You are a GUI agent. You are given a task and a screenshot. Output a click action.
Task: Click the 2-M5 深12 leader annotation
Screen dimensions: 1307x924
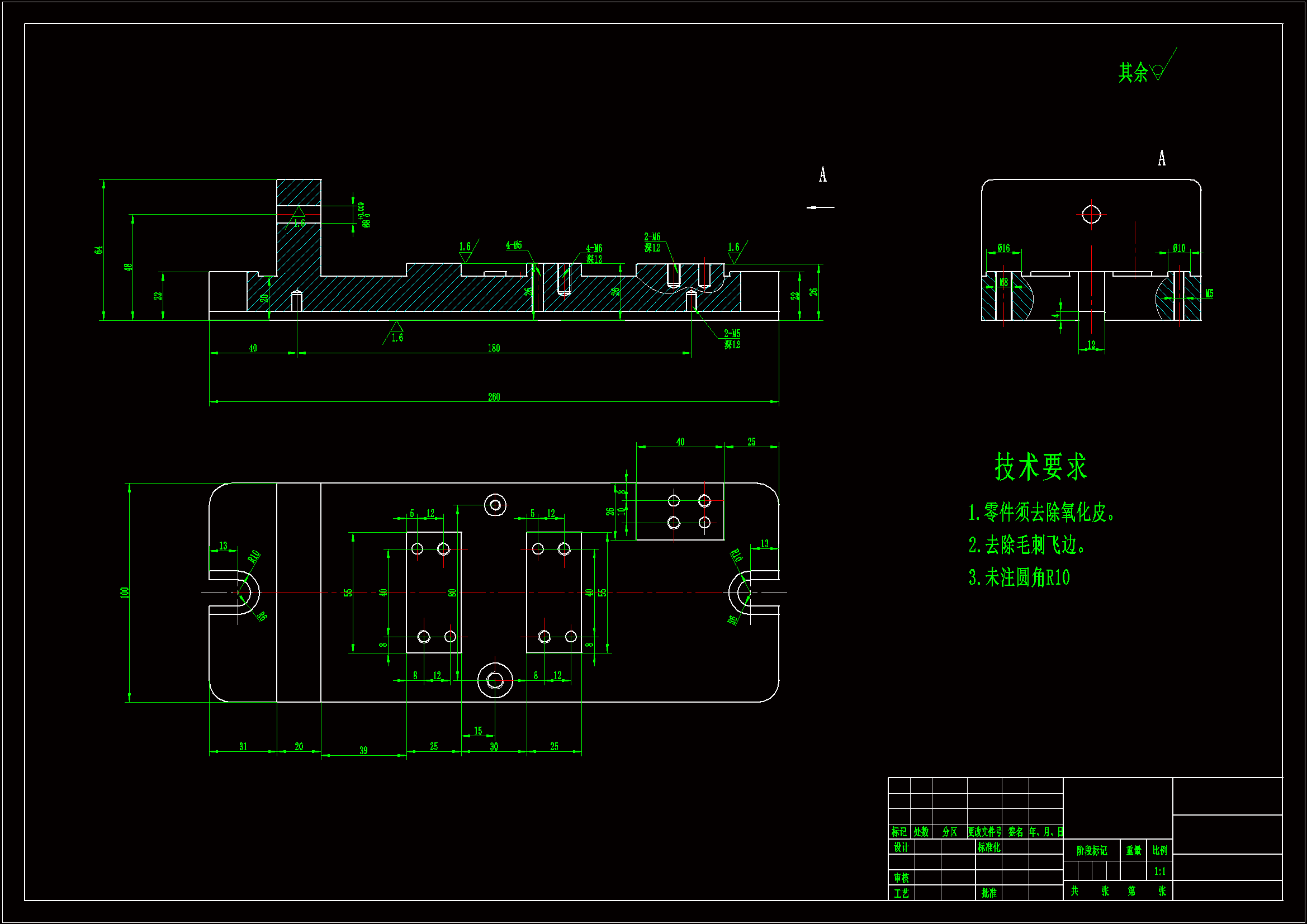[x=732, y=339]
